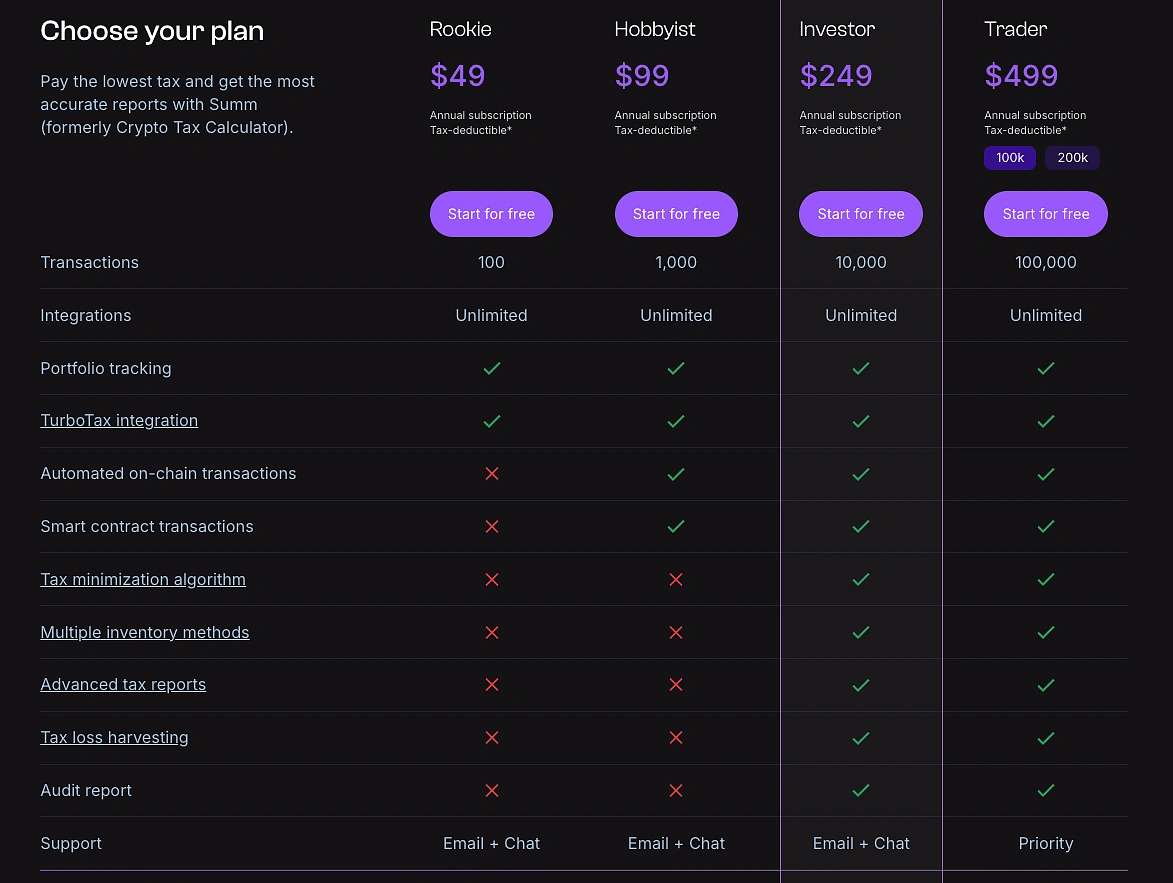Open the Tax minimization algorithm link
1173x883 pixels.
click(143, 579)
